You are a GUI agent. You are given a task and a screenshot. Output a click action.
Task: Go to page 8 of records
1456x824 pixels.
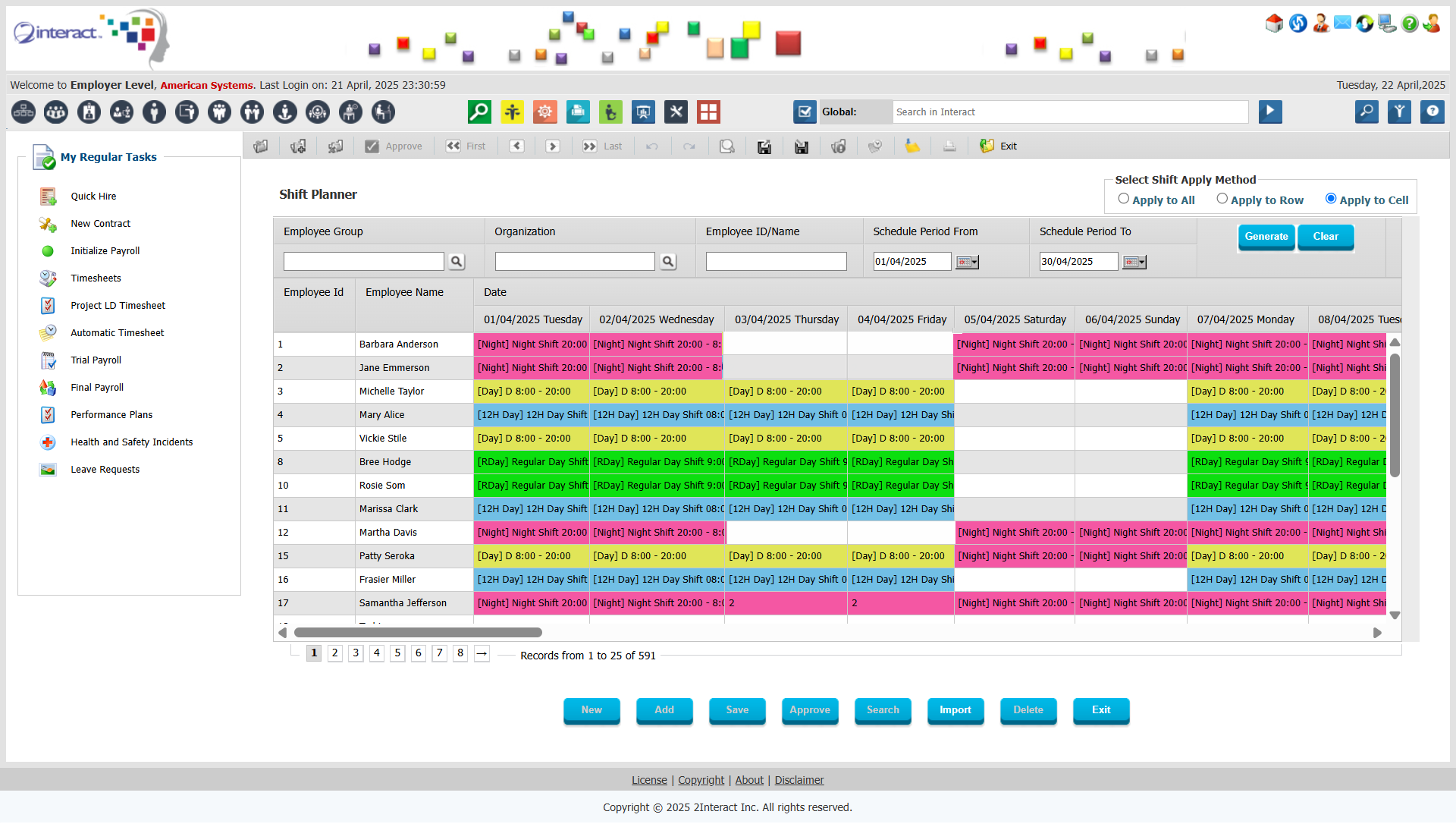(460, 653)
